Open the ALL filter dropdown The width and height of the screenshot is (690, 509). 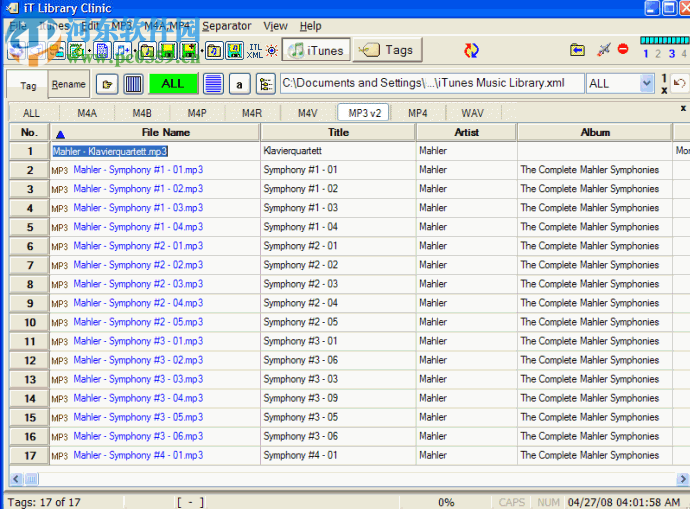[646, 84]
